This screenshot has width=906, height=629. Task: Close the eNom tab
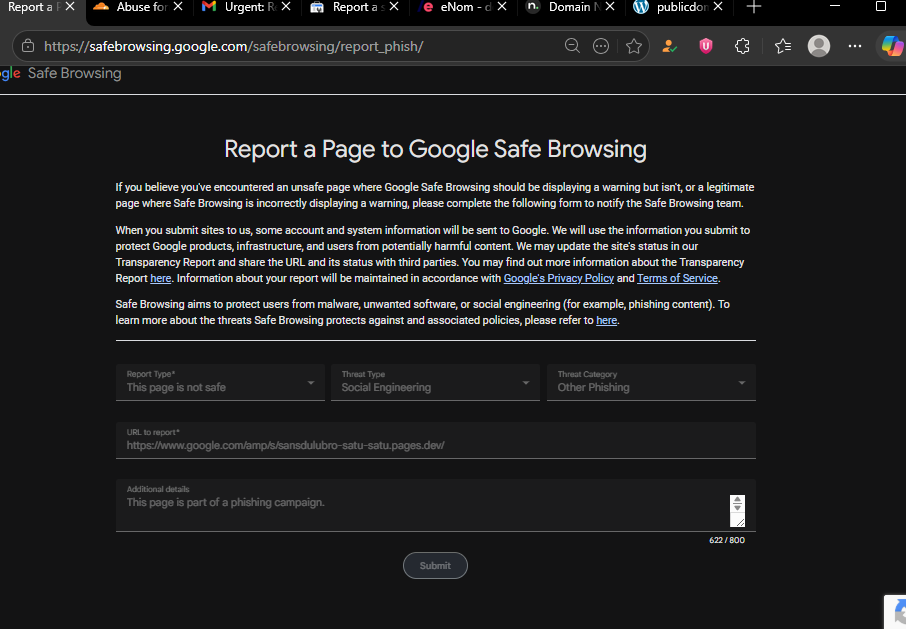click(x=502, y=6)
